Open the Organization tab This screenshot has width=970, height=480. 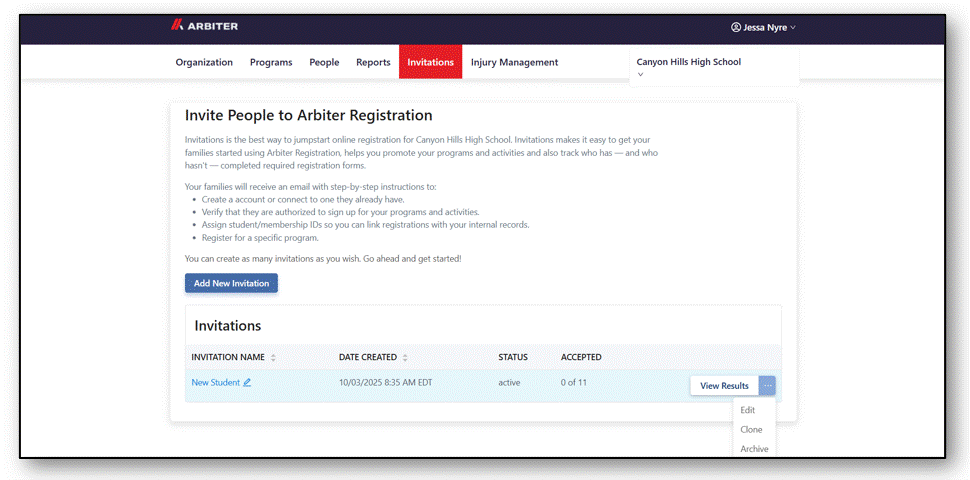click(204, 62)
